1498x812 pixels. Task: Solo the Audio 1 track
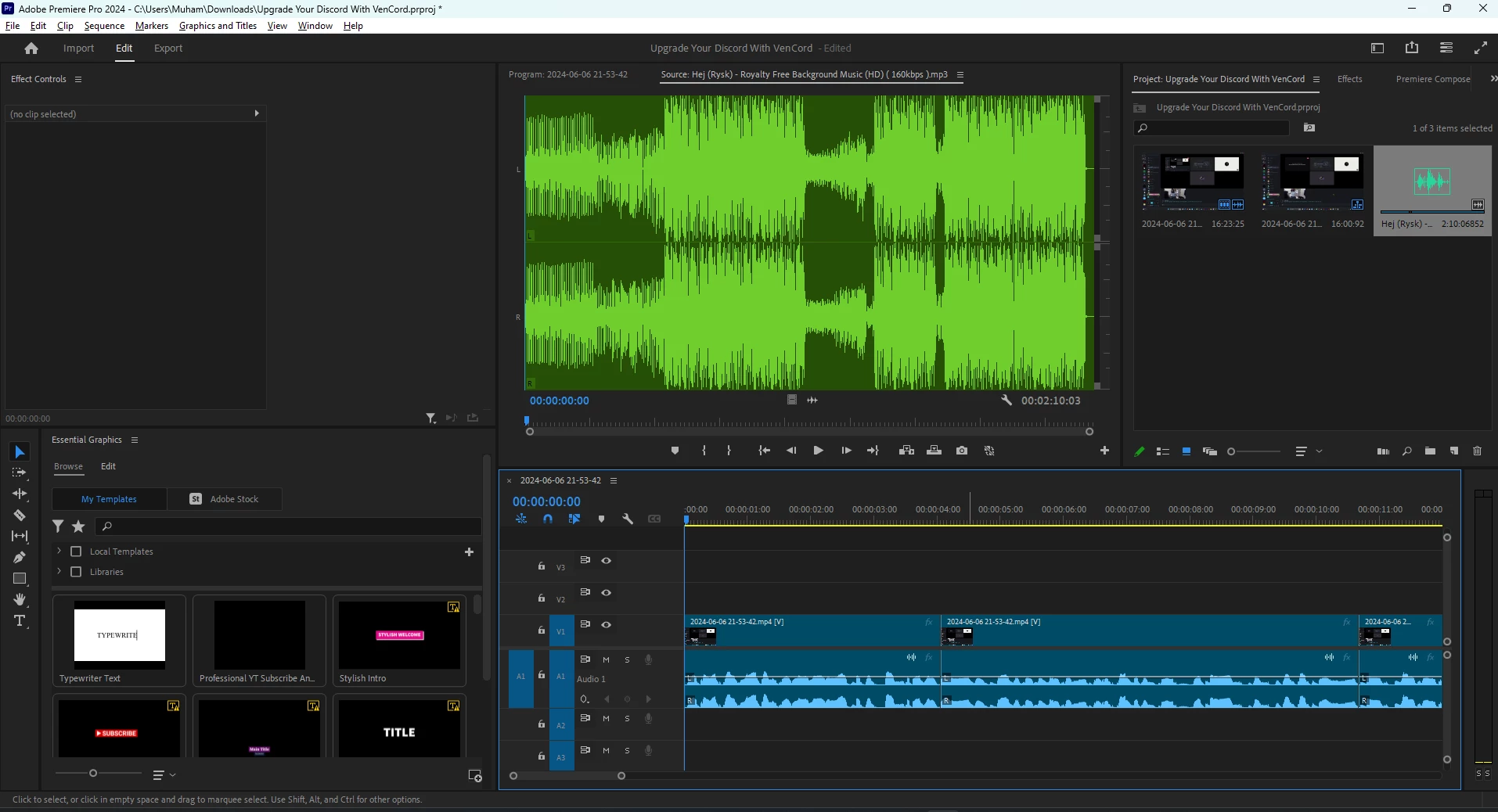pyautogui.click(x=627, y=660)
